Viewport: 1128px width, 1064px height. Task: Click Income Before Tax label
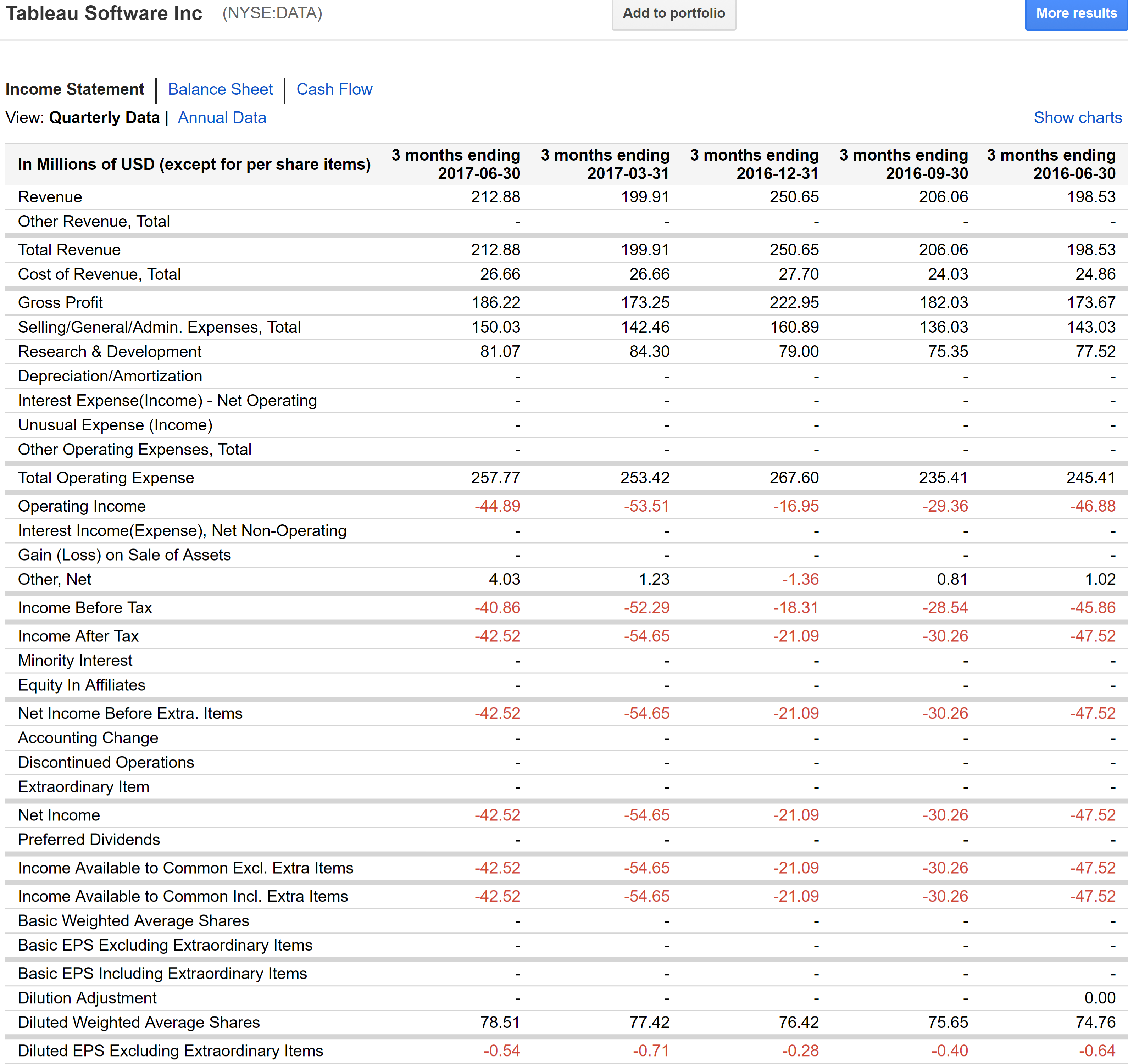click(x=85, y=608)
